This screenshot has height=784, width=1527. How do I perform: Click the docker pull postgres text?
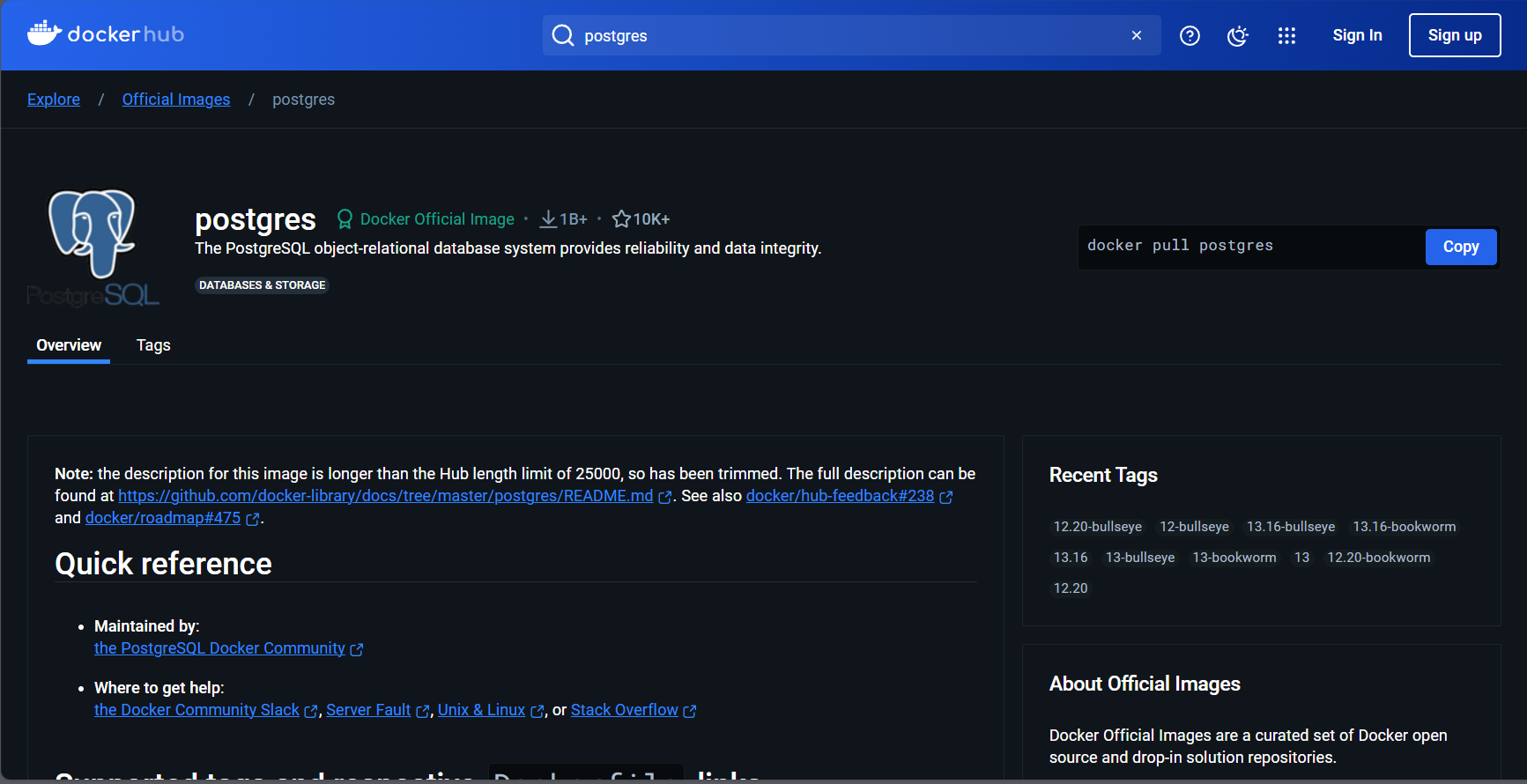(1180, 246)
